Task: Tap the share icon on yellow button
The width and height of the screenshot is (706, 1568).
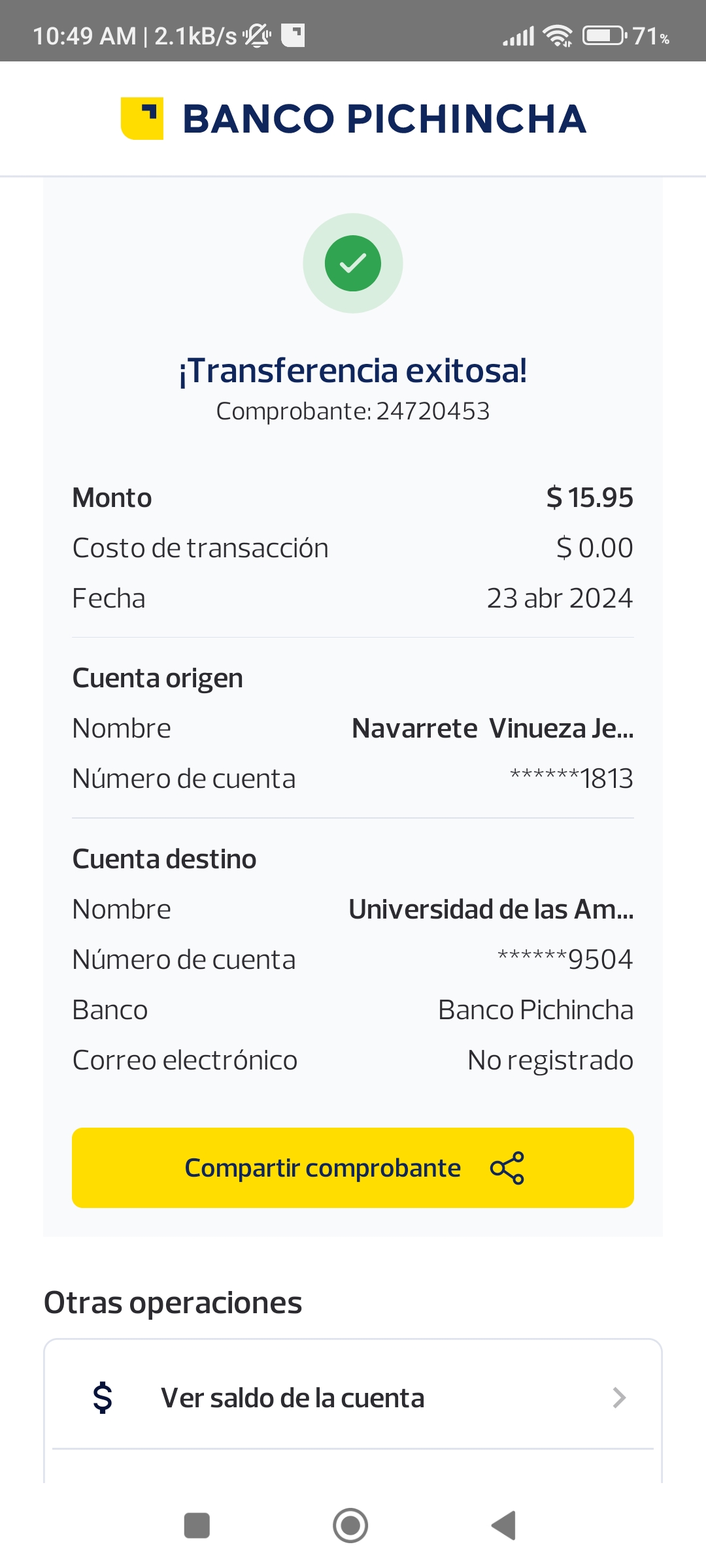Action: [507, 1168]
